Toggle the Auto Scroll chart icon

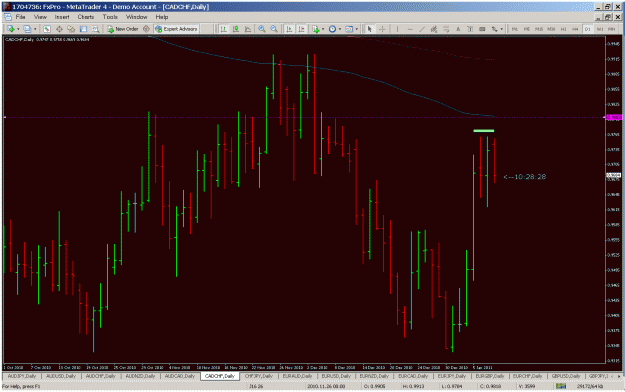point(290,29)
